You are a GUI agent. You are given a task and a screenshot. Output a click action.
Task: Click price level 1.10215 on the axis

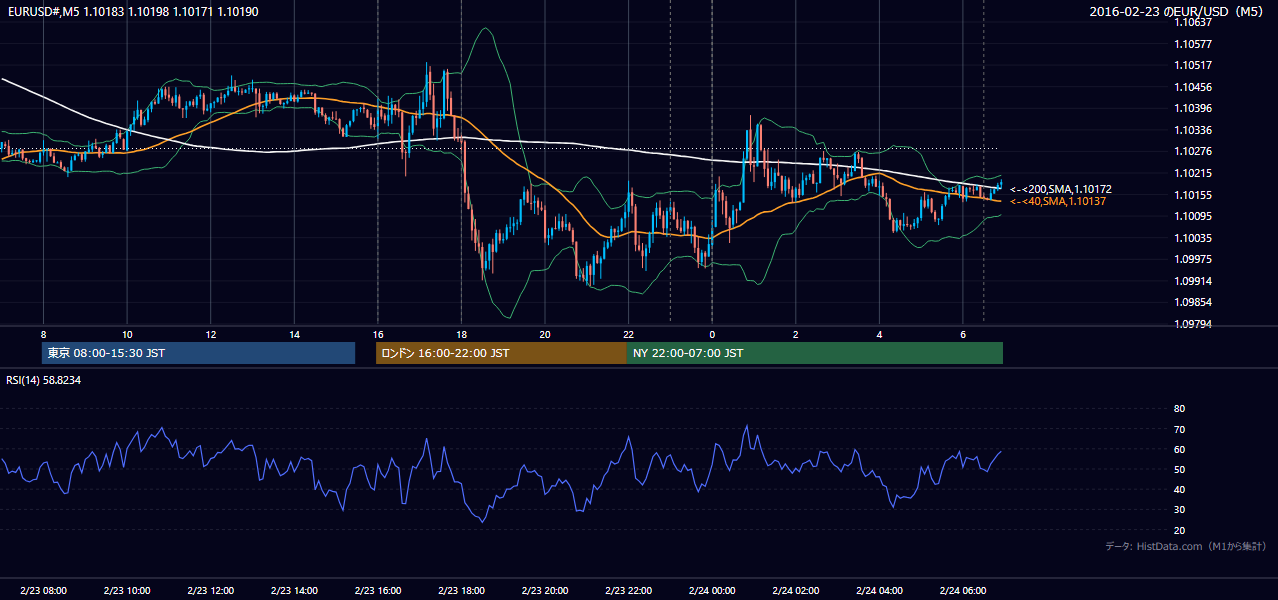point(1193,173)
